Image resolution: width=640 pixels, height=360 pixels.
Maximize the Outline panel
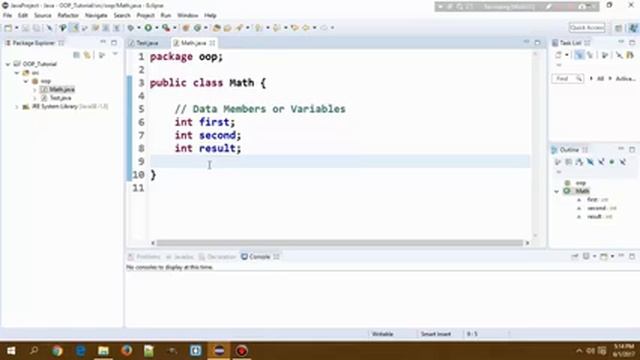(x=632, y=149)
